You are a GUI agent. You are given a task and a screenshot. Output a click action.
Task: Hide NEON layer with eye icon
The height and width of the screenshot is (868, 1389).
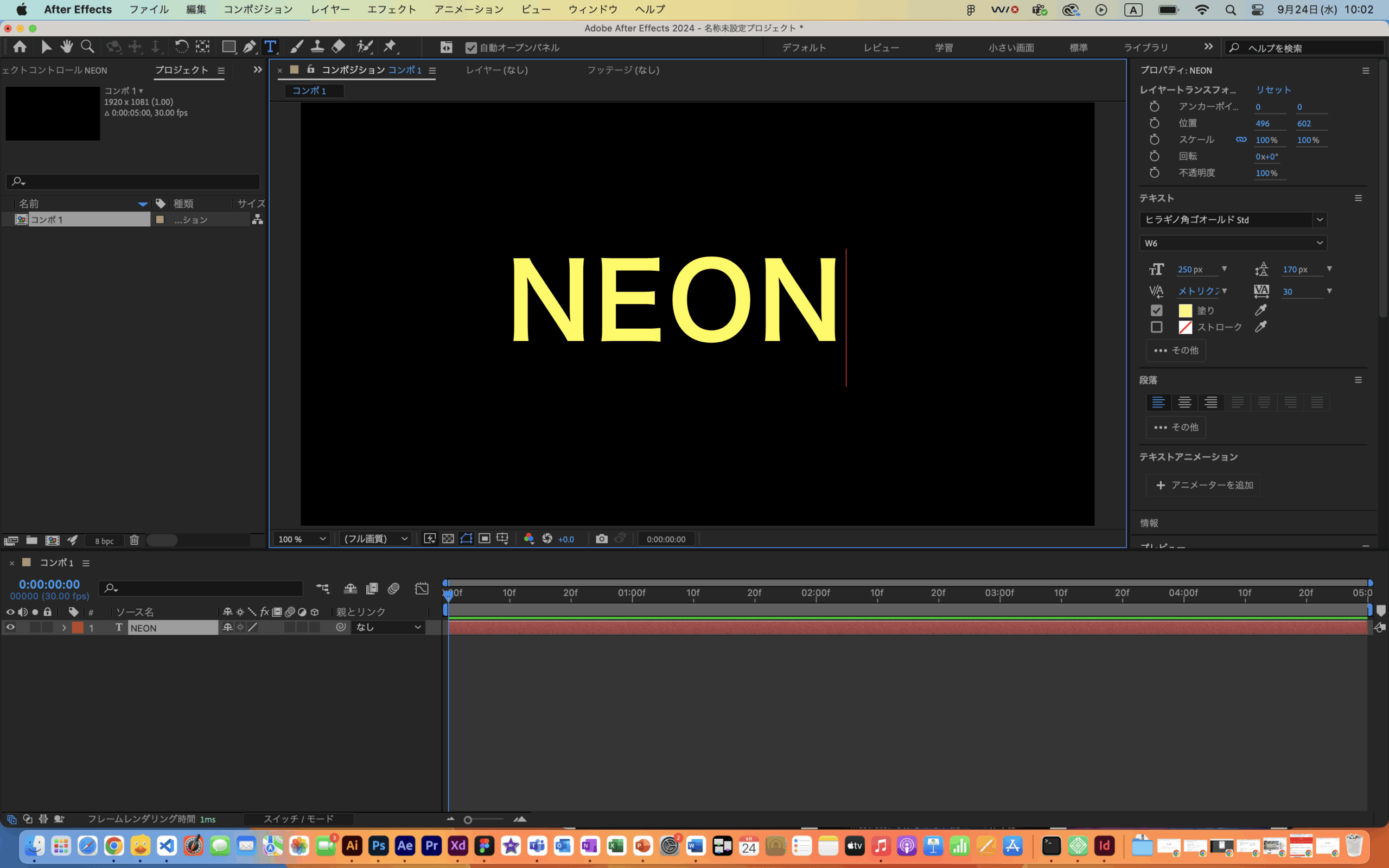click(x=10, y=628)
